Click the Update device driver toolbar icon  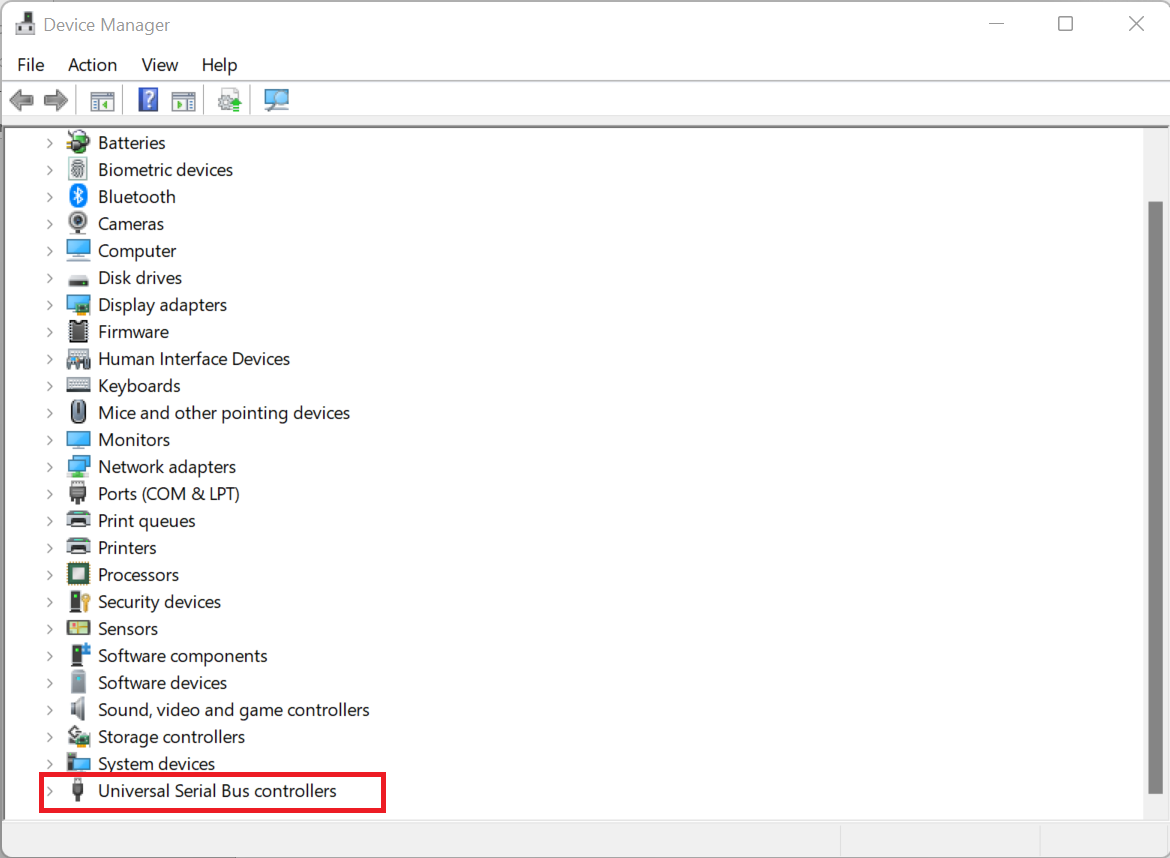tap(230, 100)
